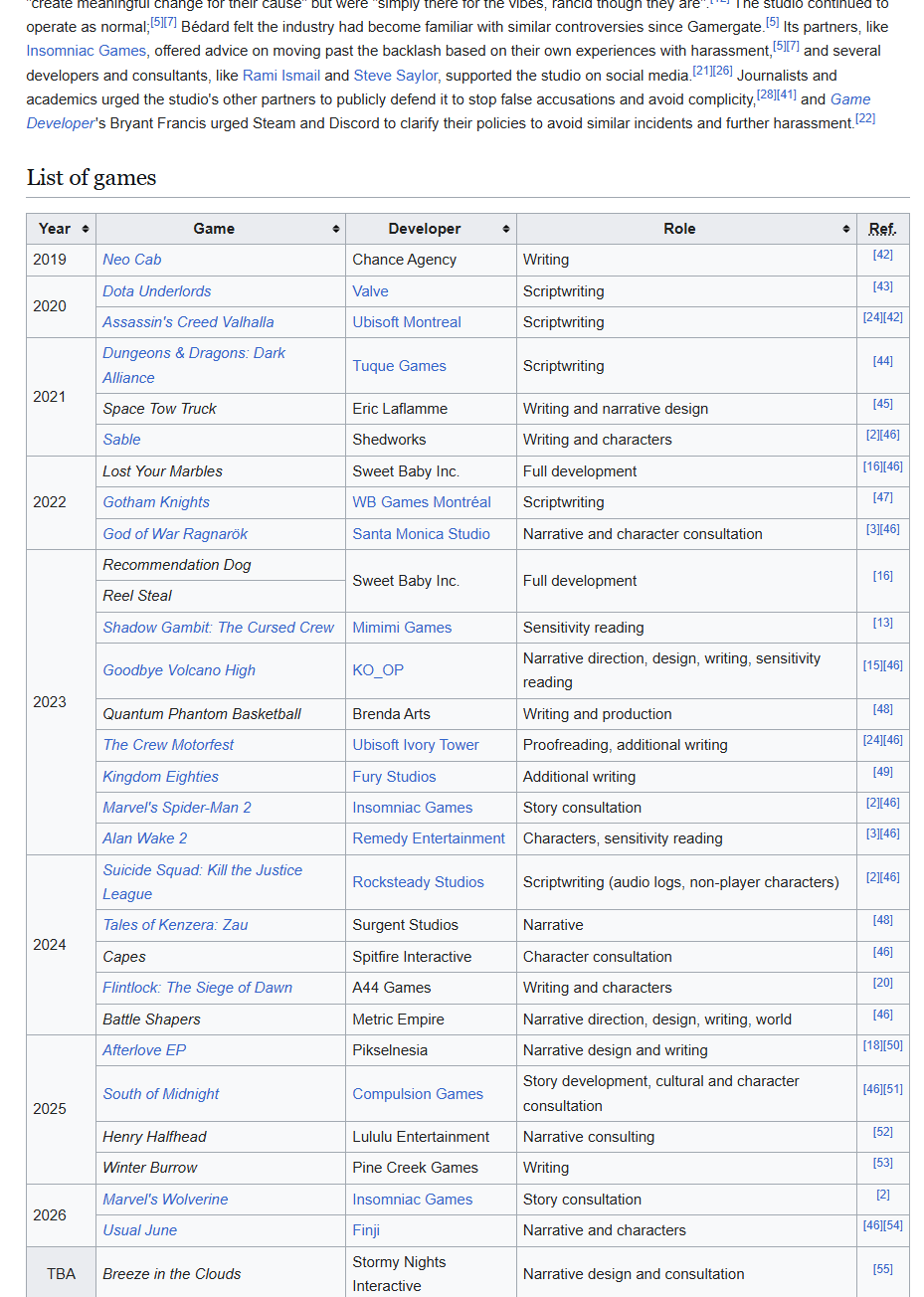Open Marvel's Wolverine link
The image size is (924, 1297).
coord(165,1200)
